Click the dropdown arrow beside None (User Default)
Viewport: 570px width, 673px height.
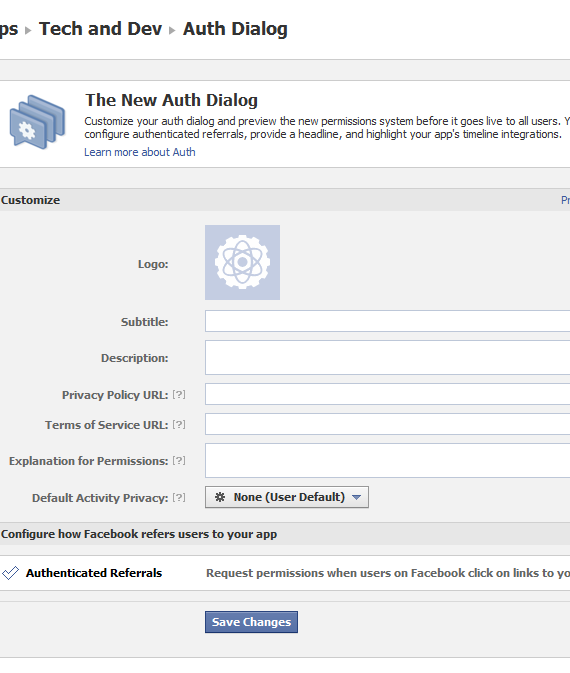coord(356,497)
